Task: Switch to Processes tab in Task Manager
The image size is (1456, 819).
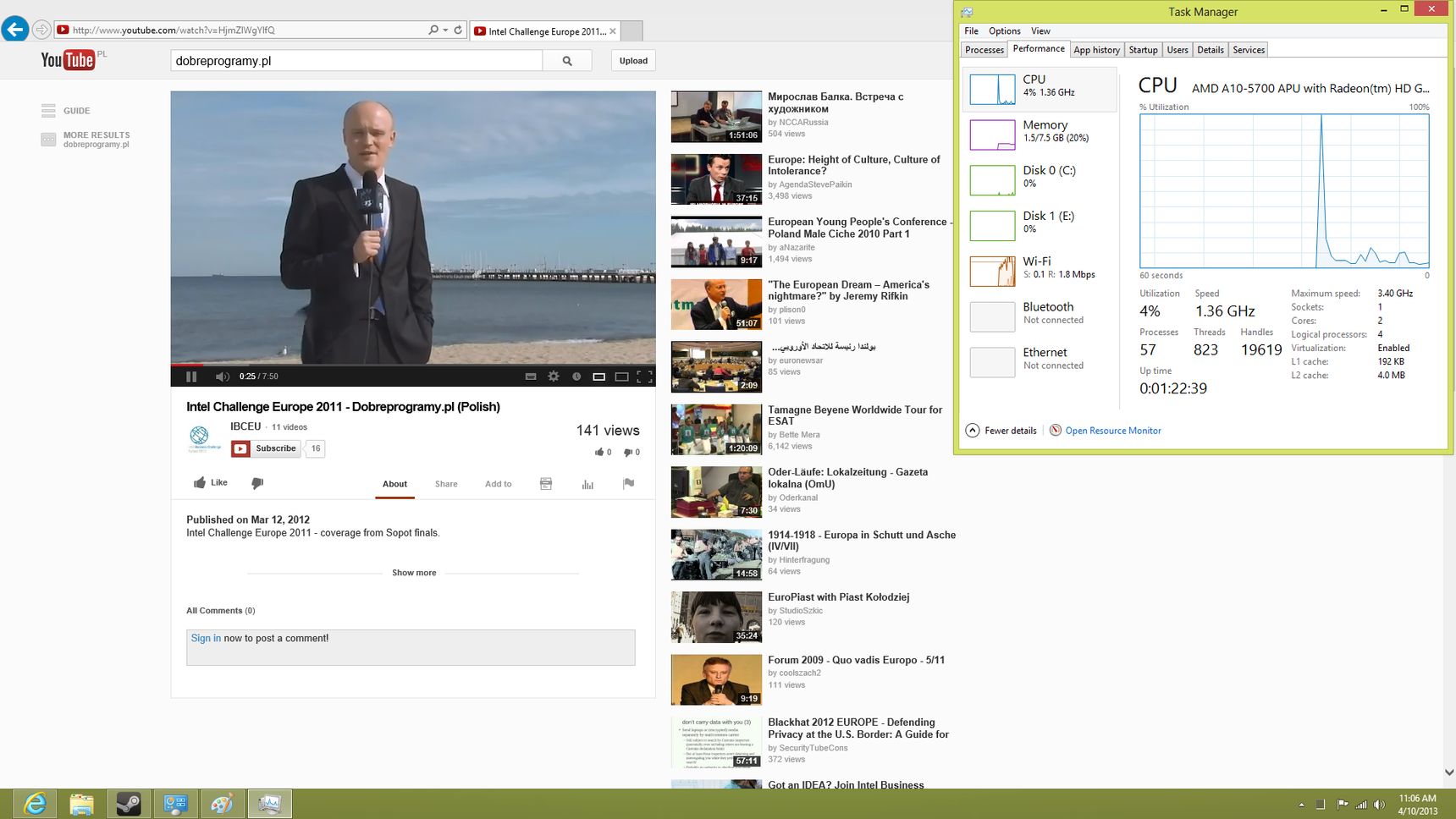Action: click(x=984, y=50)
